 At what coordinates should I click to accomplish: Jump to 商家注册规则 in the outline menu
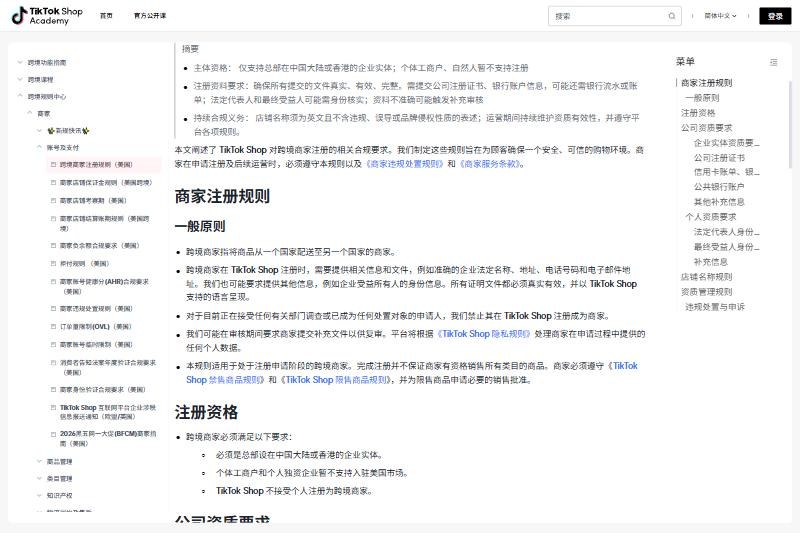(x=706, y=83)
